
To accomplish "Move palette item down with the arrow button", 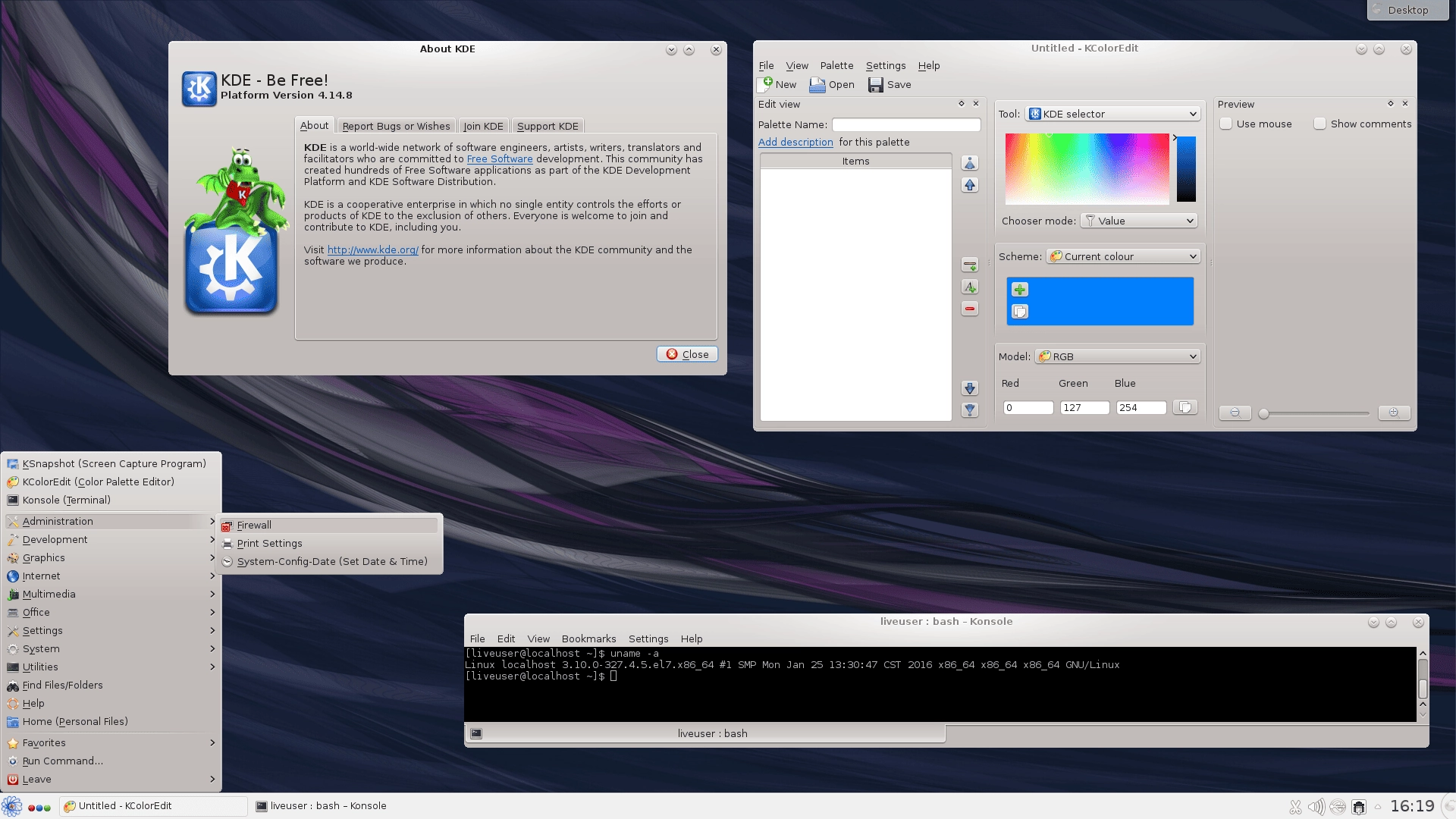I will [970, 388].
